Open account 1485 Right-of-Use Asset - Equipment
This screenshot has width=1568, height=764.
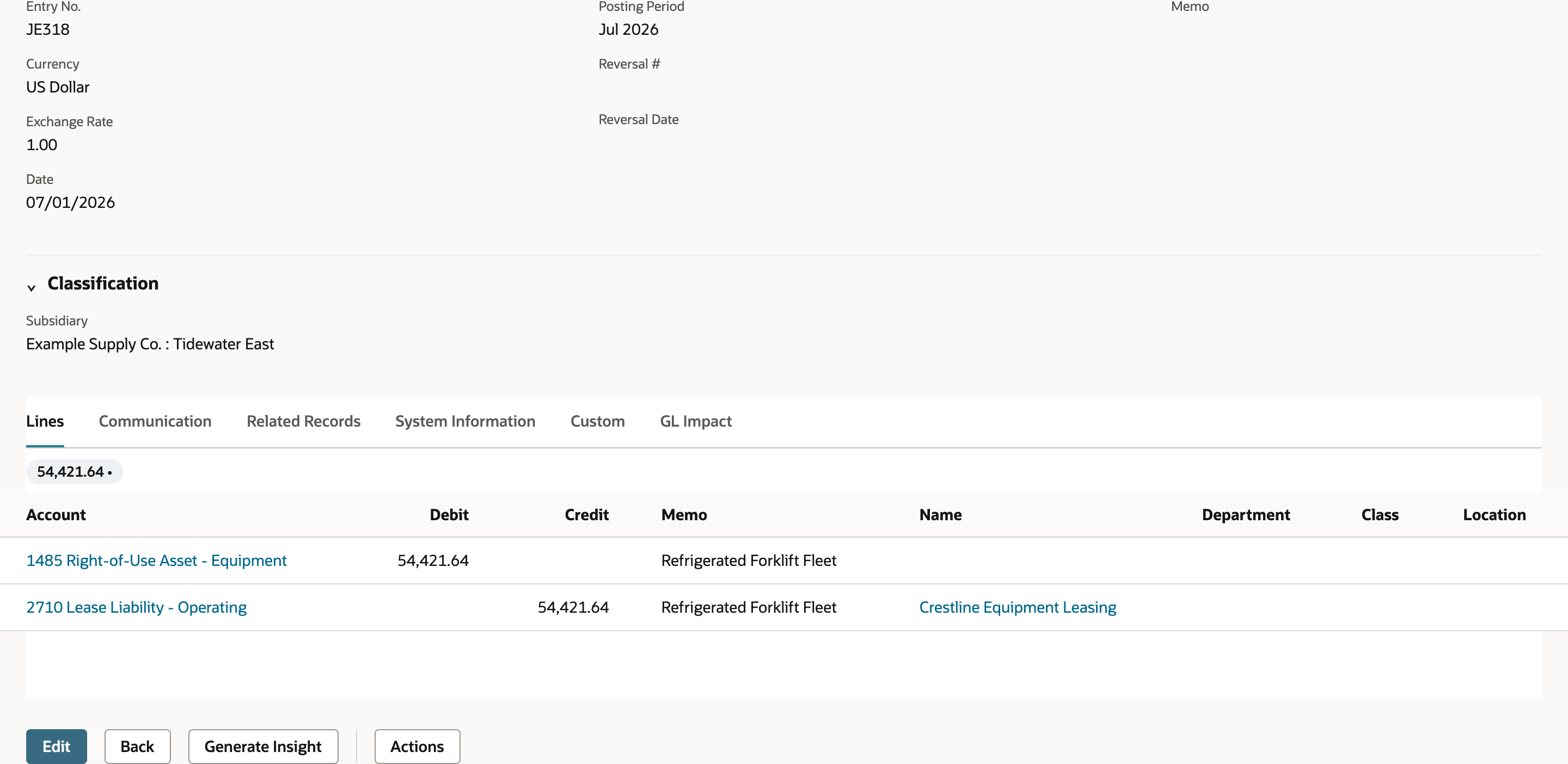(x=156, y=560)
